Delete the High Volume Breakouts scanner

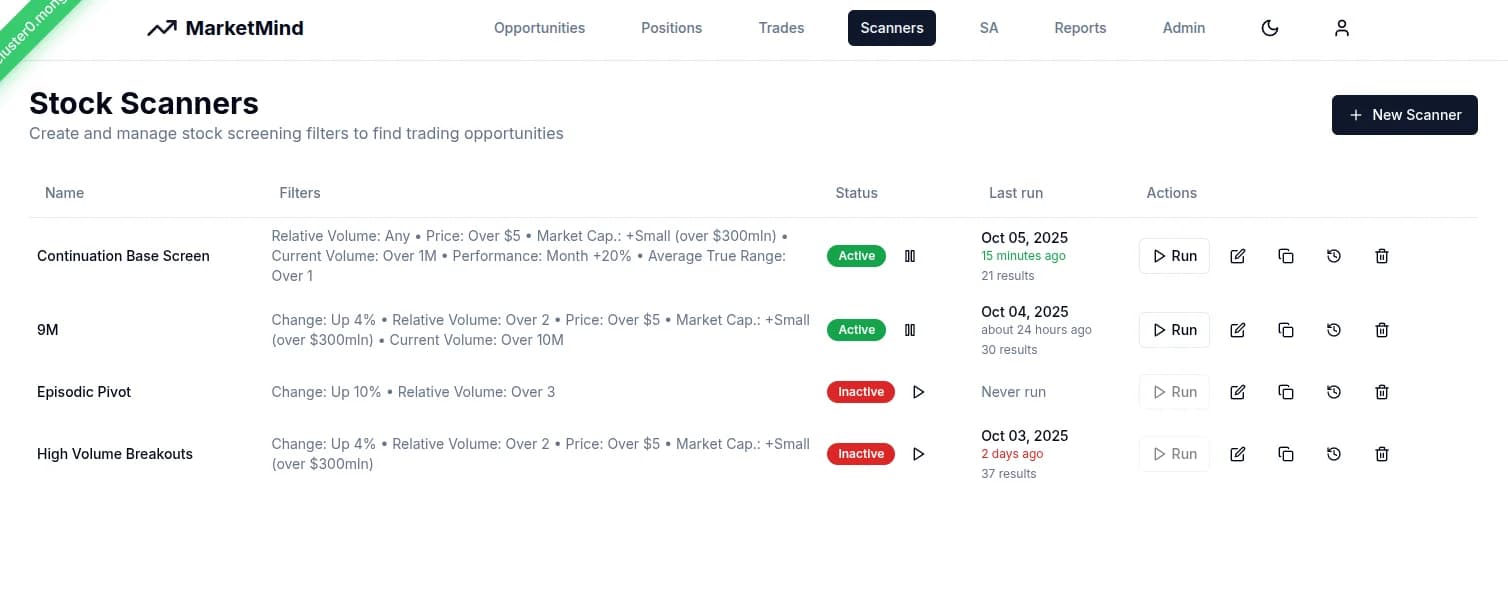pos(1382,454)
